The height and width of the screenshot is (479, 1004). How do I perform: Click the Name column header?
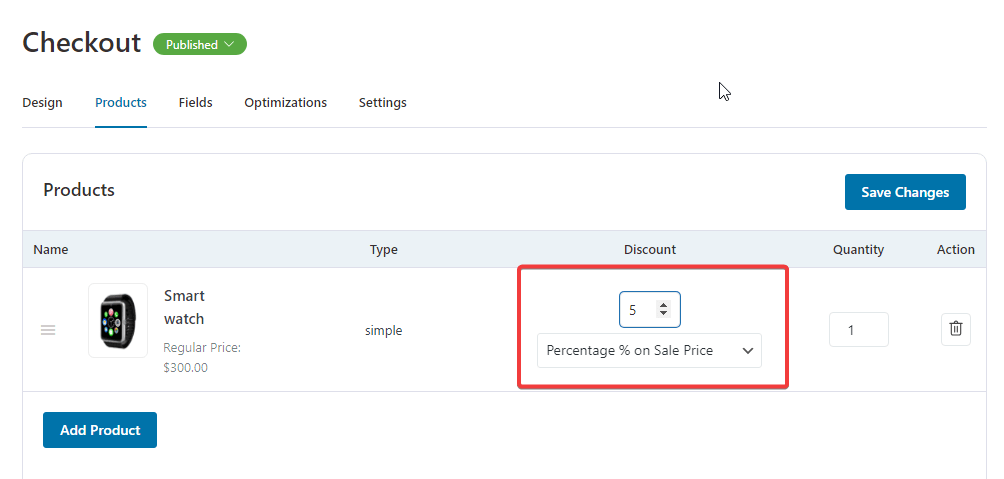point(51,250)
